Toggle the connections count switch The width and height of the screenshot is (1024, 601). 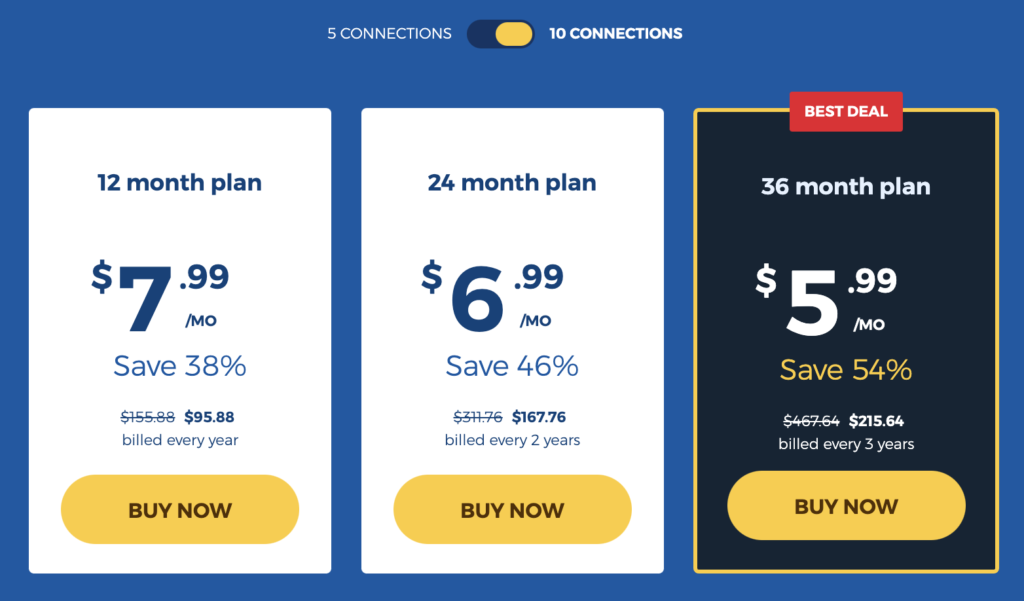coord(501,34)
